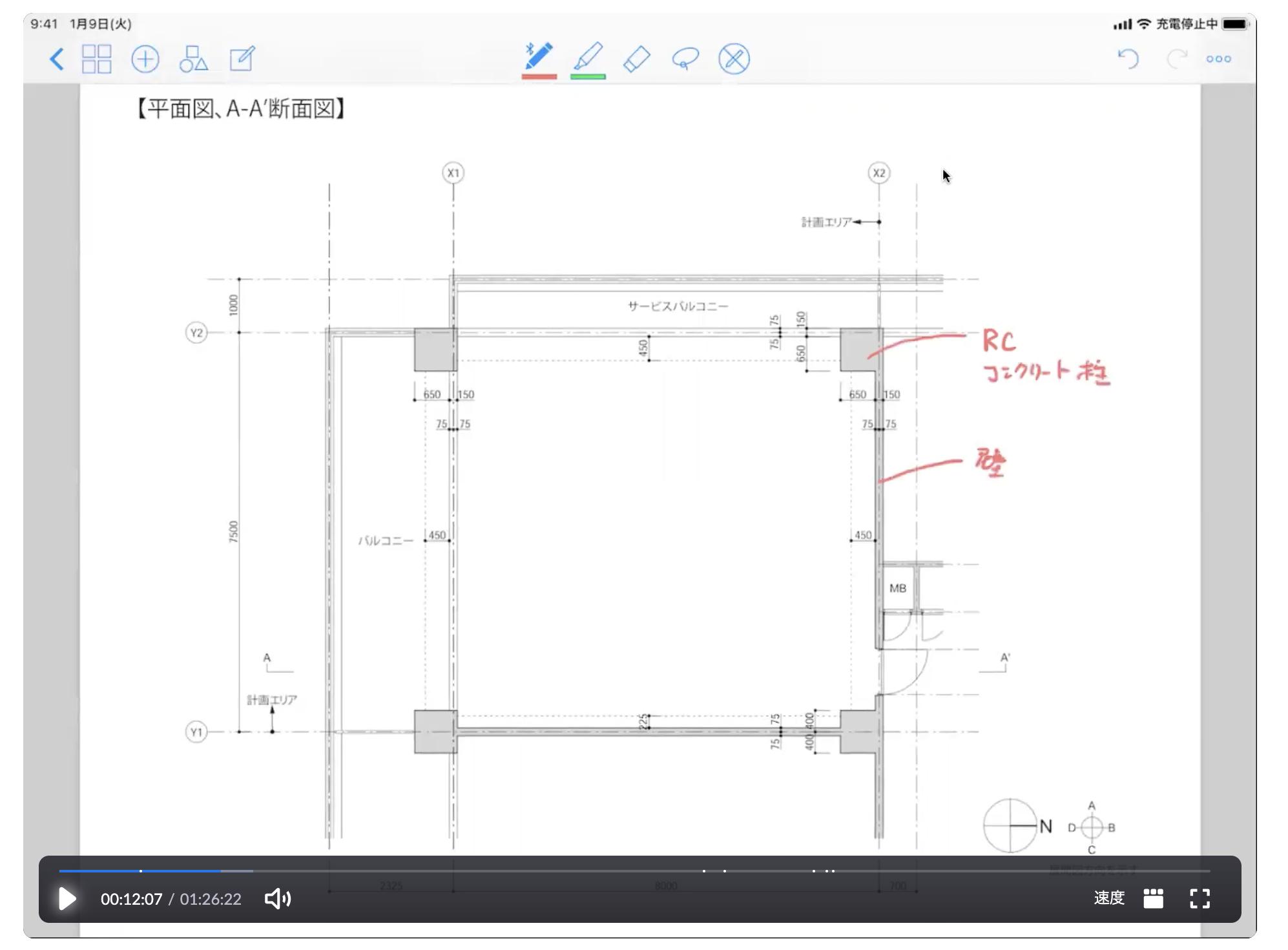The image size is (1288, 950).
Task: Play the video
Action: point(67,898)
